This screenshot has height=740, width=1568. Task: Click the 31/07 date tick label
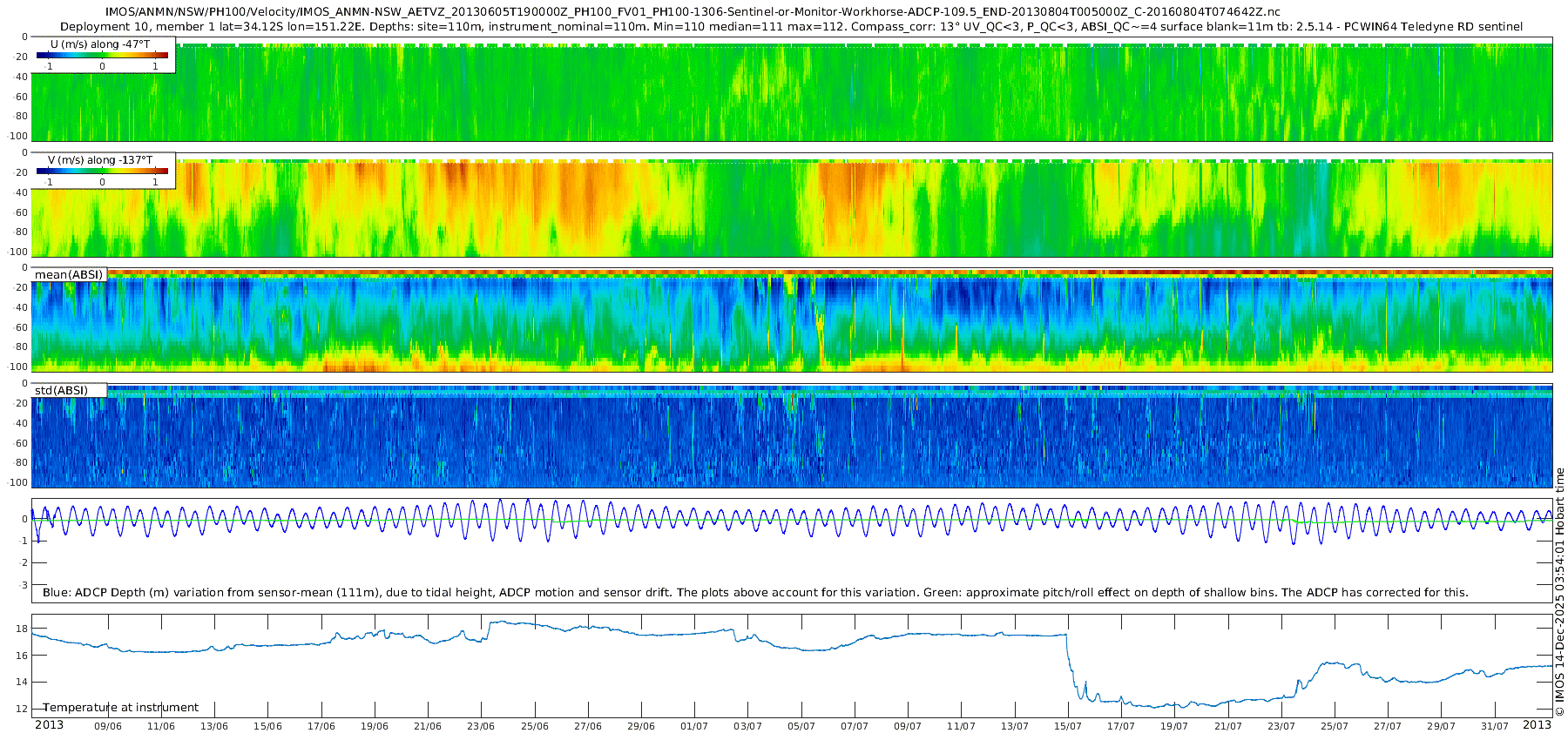(x=1494, y=726)
